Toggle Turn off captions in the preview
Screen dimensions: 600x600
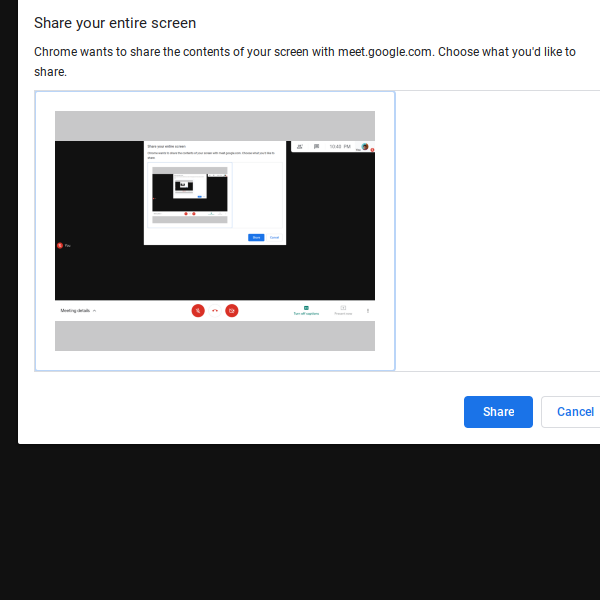pyautogui.click(x=306, y=311)
